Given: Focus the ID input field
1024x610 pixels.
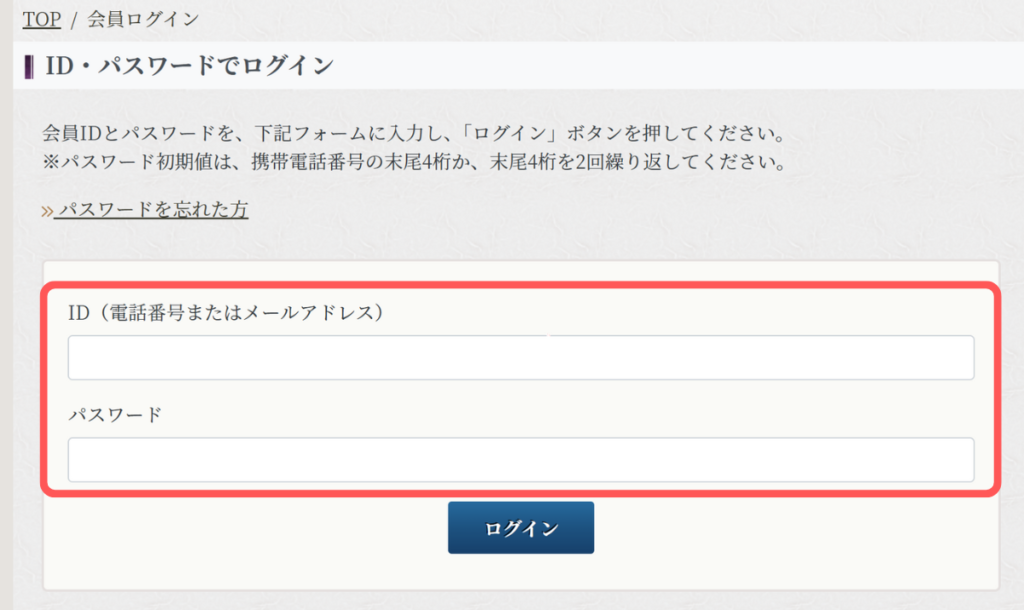Looking at the screenshot, I should click(520, 358).
